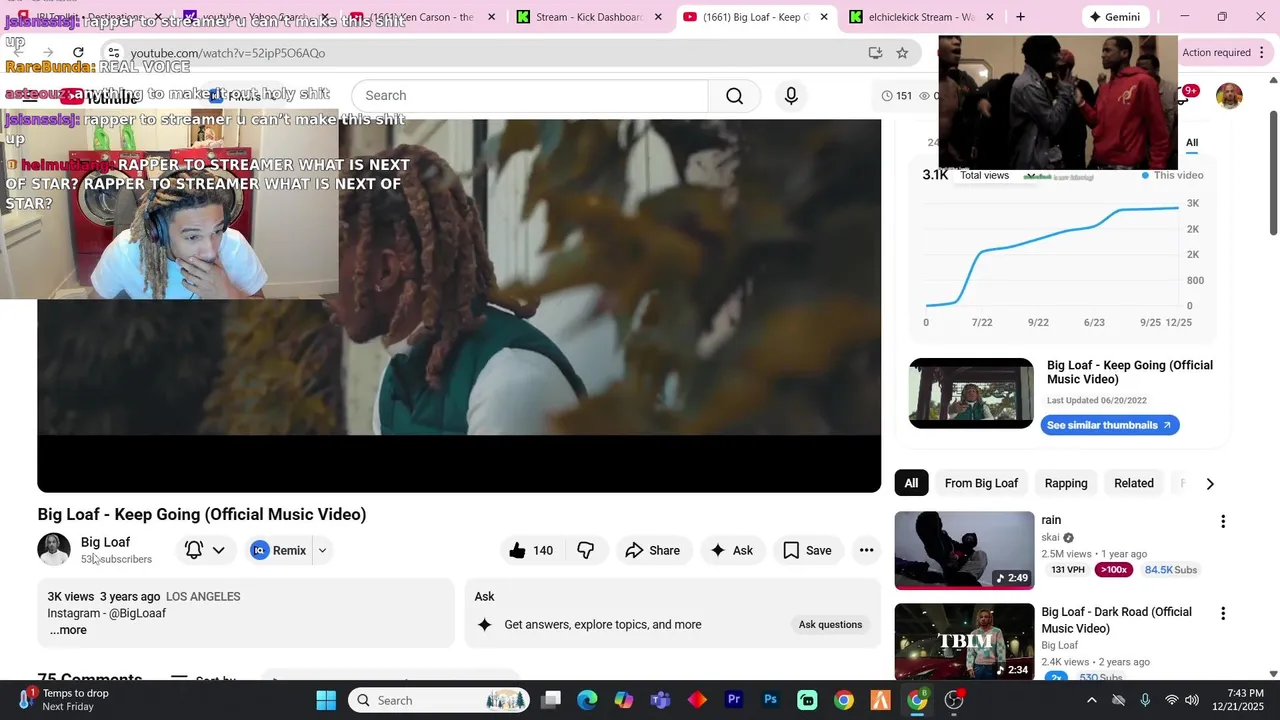The height and width of the screenshot is (720, 1280).
Task: Open the Copilot icon in the taskbar
Action: click(x=624, y=700)
